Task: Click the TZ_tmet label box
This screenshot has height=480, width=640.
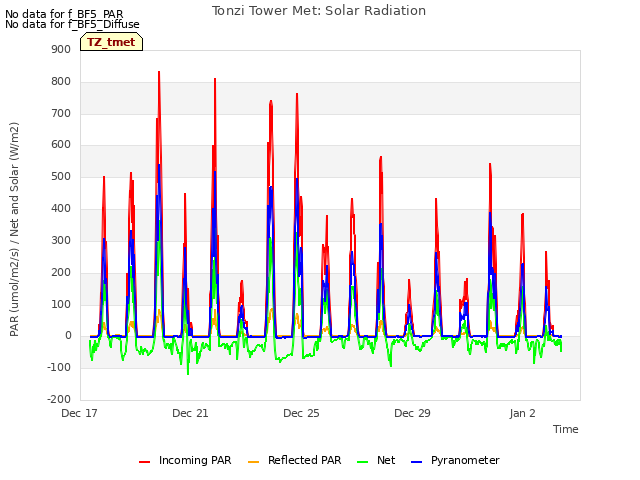Action: [111, 42]
